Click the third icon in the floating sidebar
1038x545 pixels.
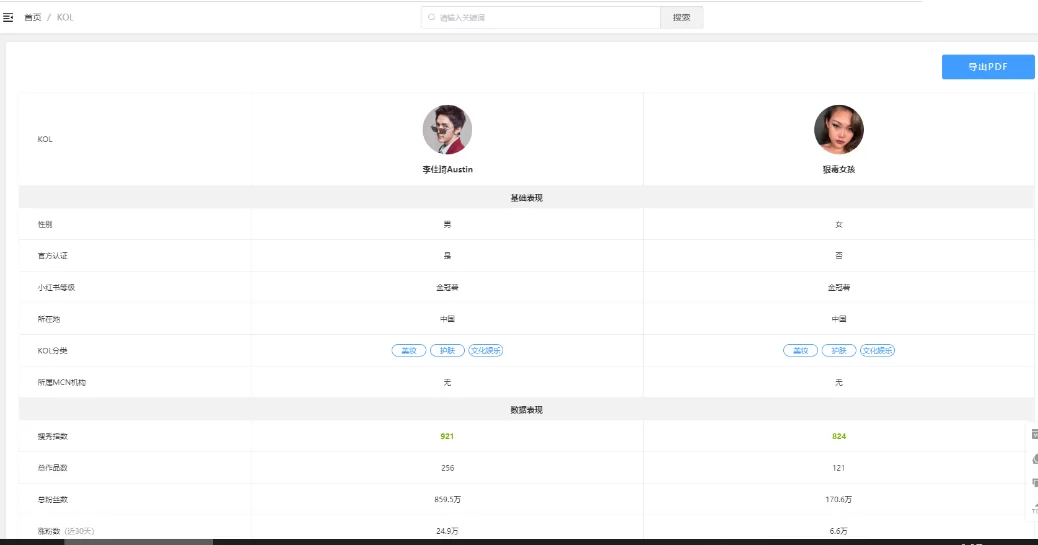pyautogui.click(x=1034, y=483)
